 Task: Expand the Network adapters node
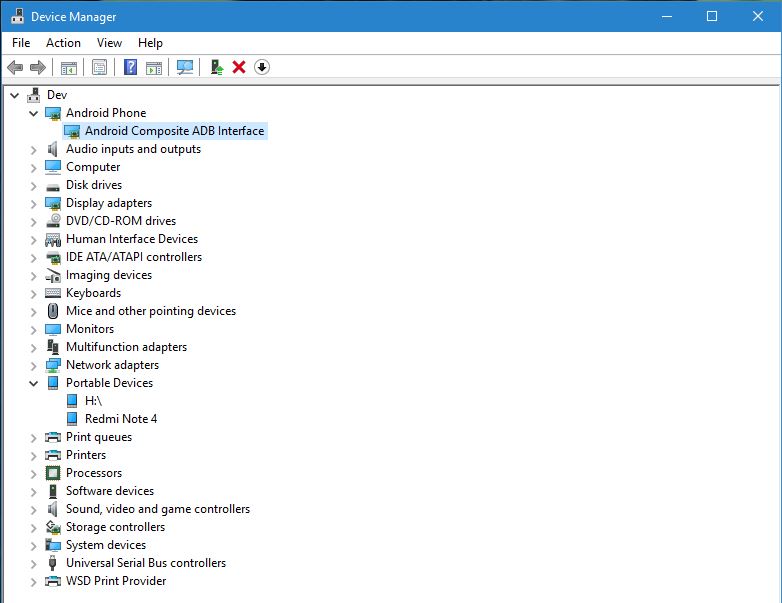tap(34, 365)
